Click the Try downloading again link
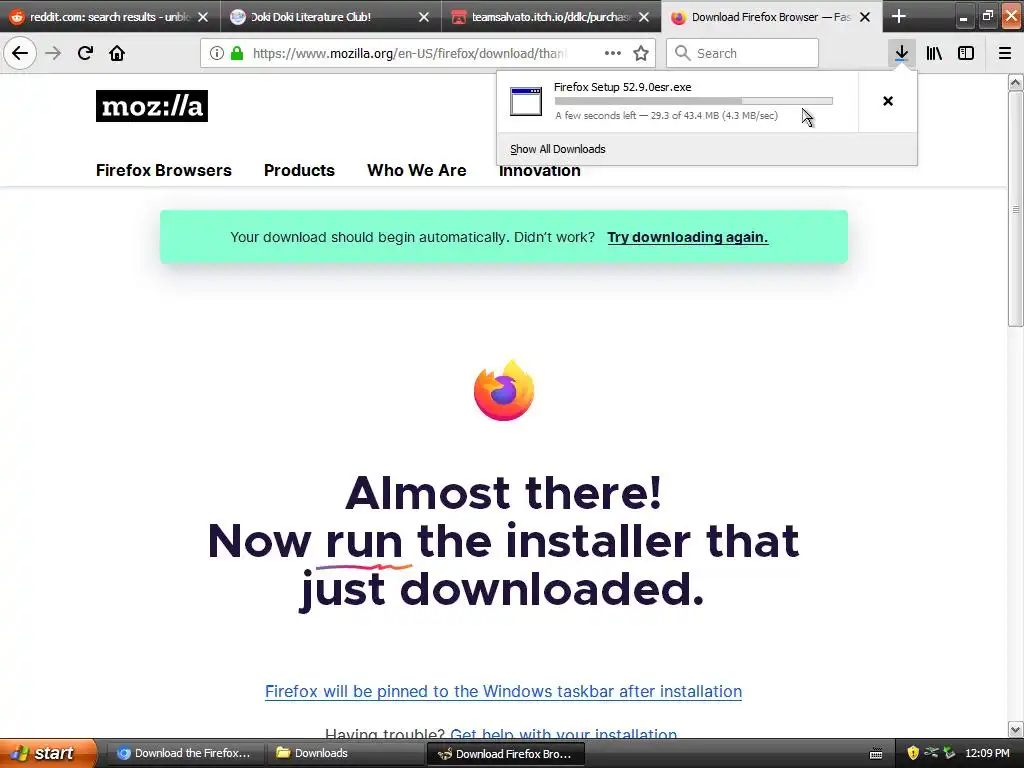Image resolution: width=1024 pixels, height=768 pixels. tap(688, 237)
